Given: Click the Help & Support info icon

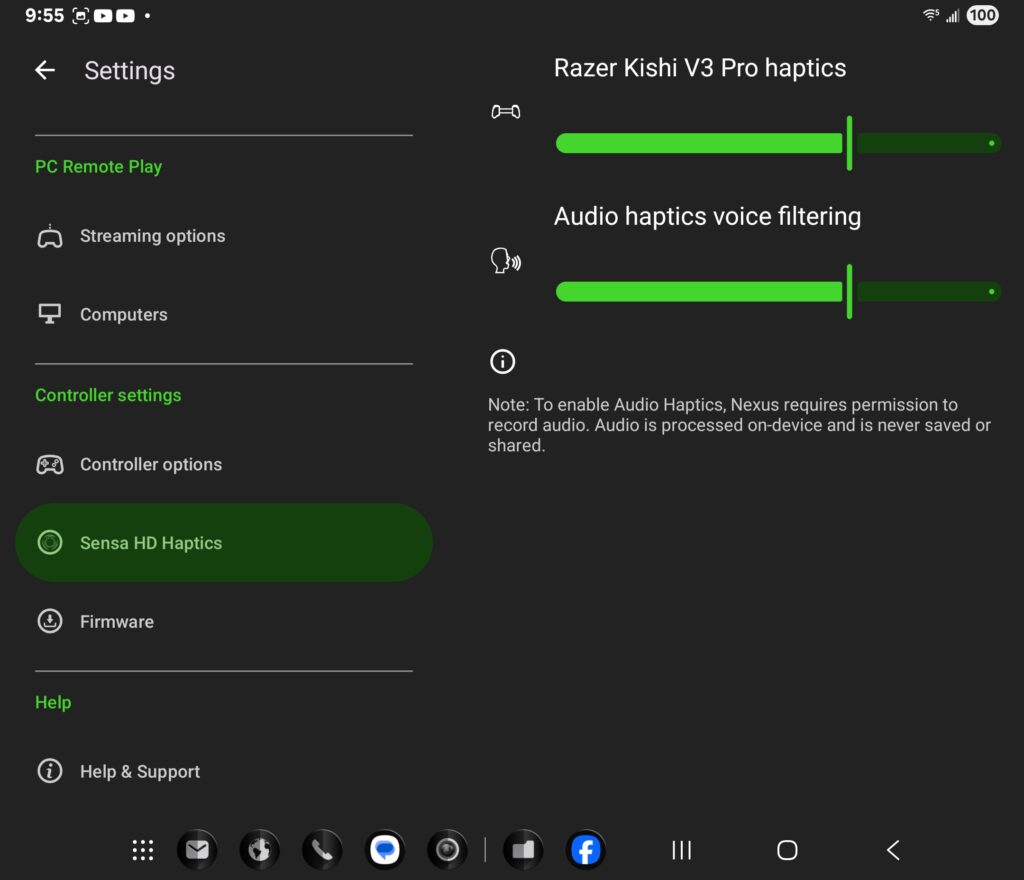Looking at the screenshot, I should (50, 771).
